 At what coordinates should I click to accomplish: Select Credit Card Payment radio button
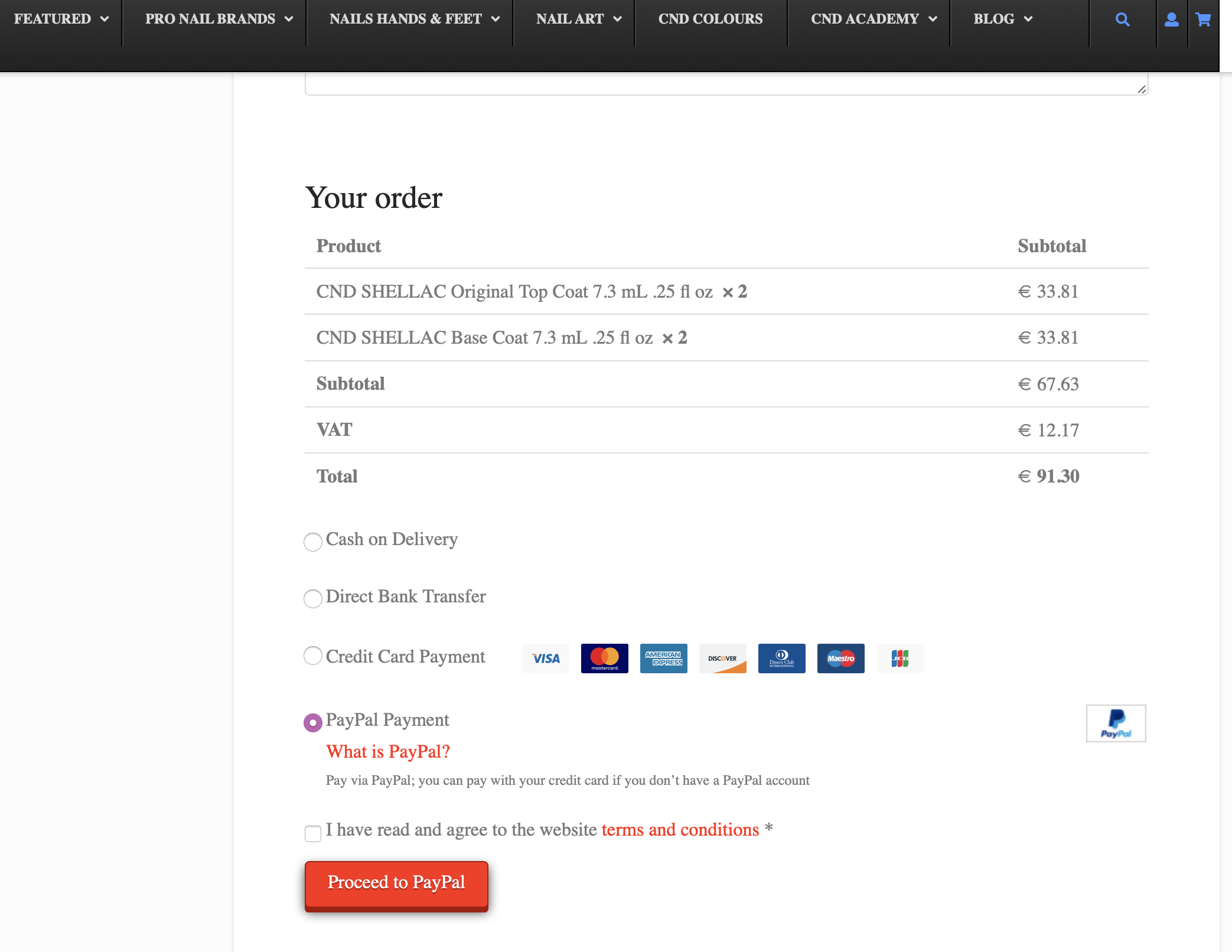click(312, 656)
